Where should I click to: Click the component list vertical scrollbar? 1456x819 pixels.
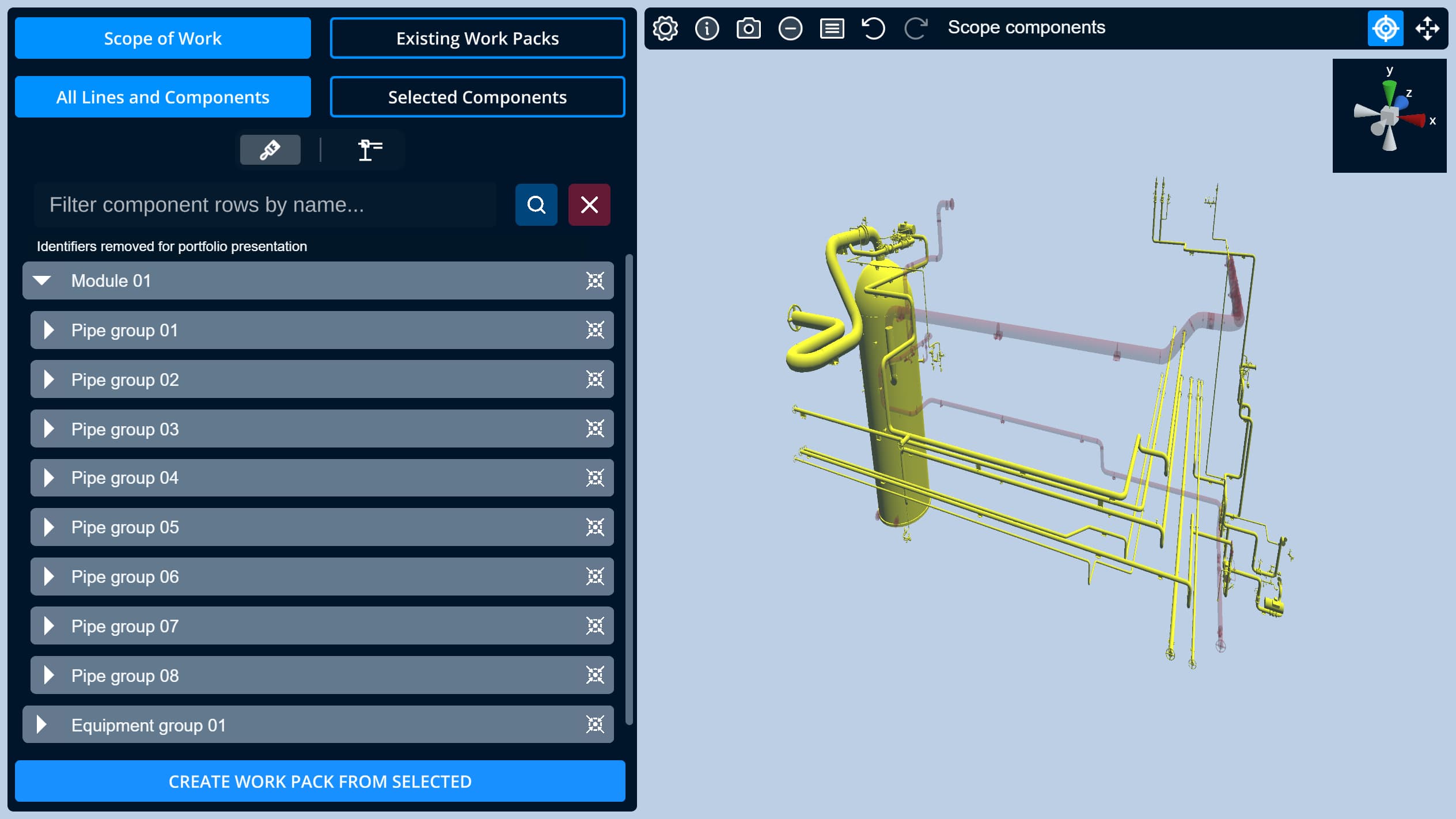tap(629, 490)
